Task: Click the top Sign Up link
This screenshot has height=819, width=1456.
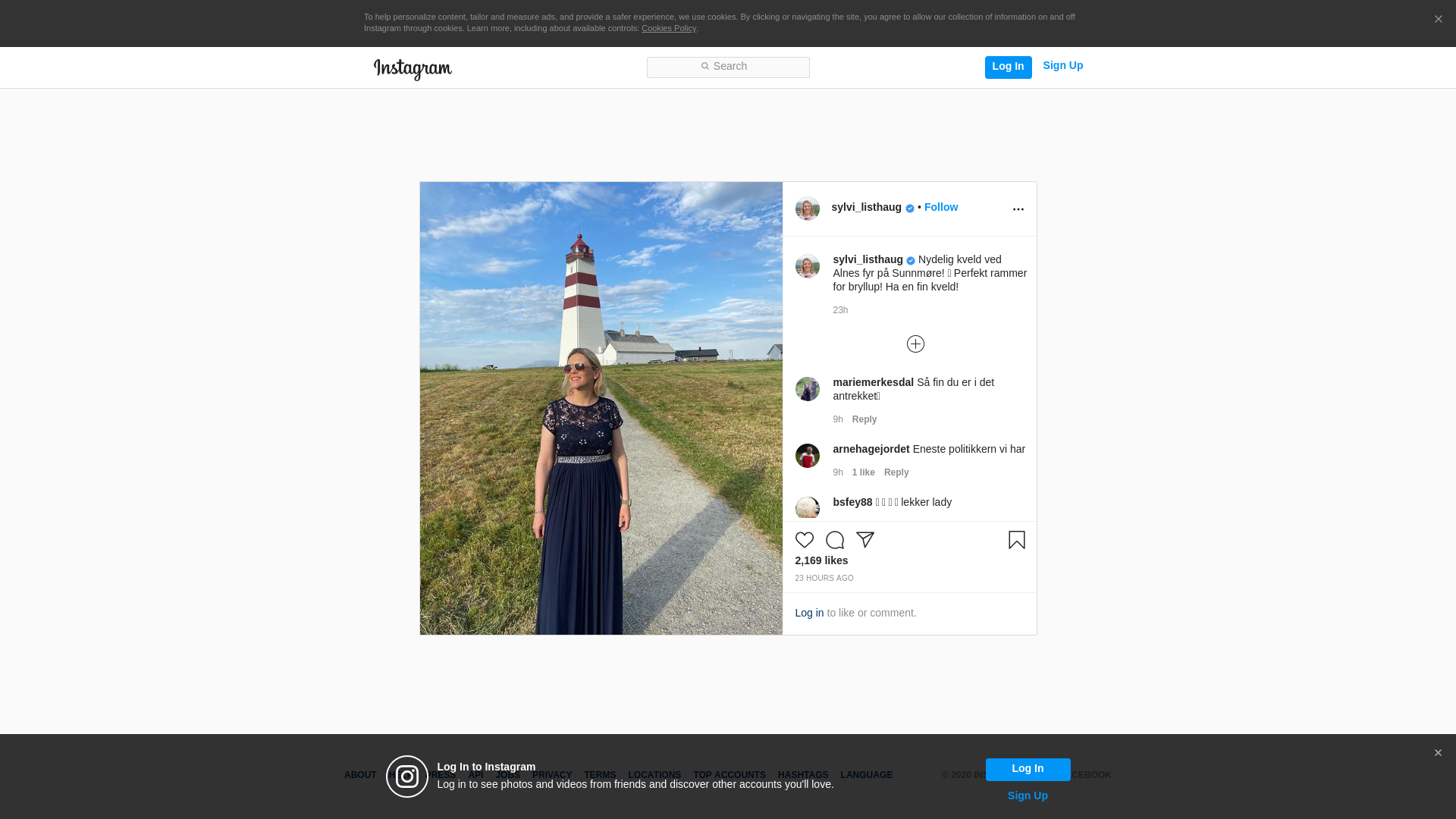Action: tap(1062, 66)
